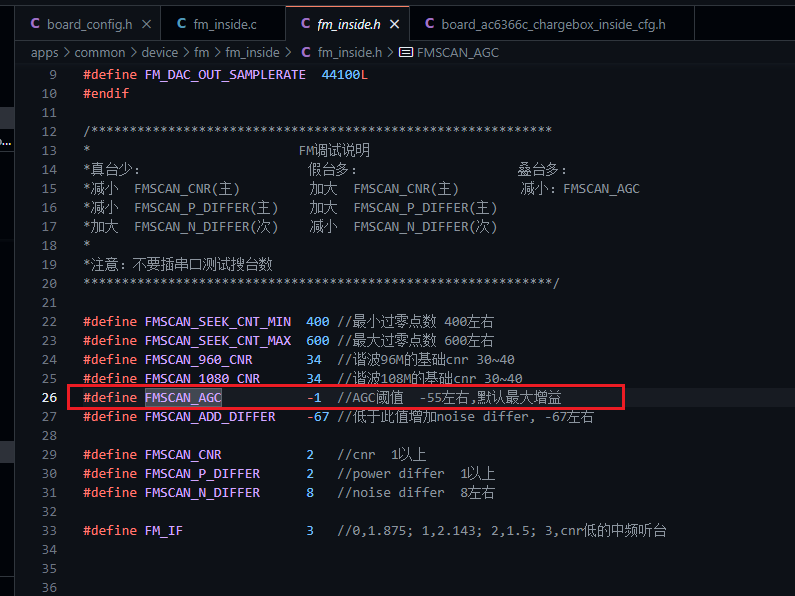Click the FMSCAN_AGC symbol breadcrumb
The height and width of the screenshot is (596, 795).
[458, 53]
